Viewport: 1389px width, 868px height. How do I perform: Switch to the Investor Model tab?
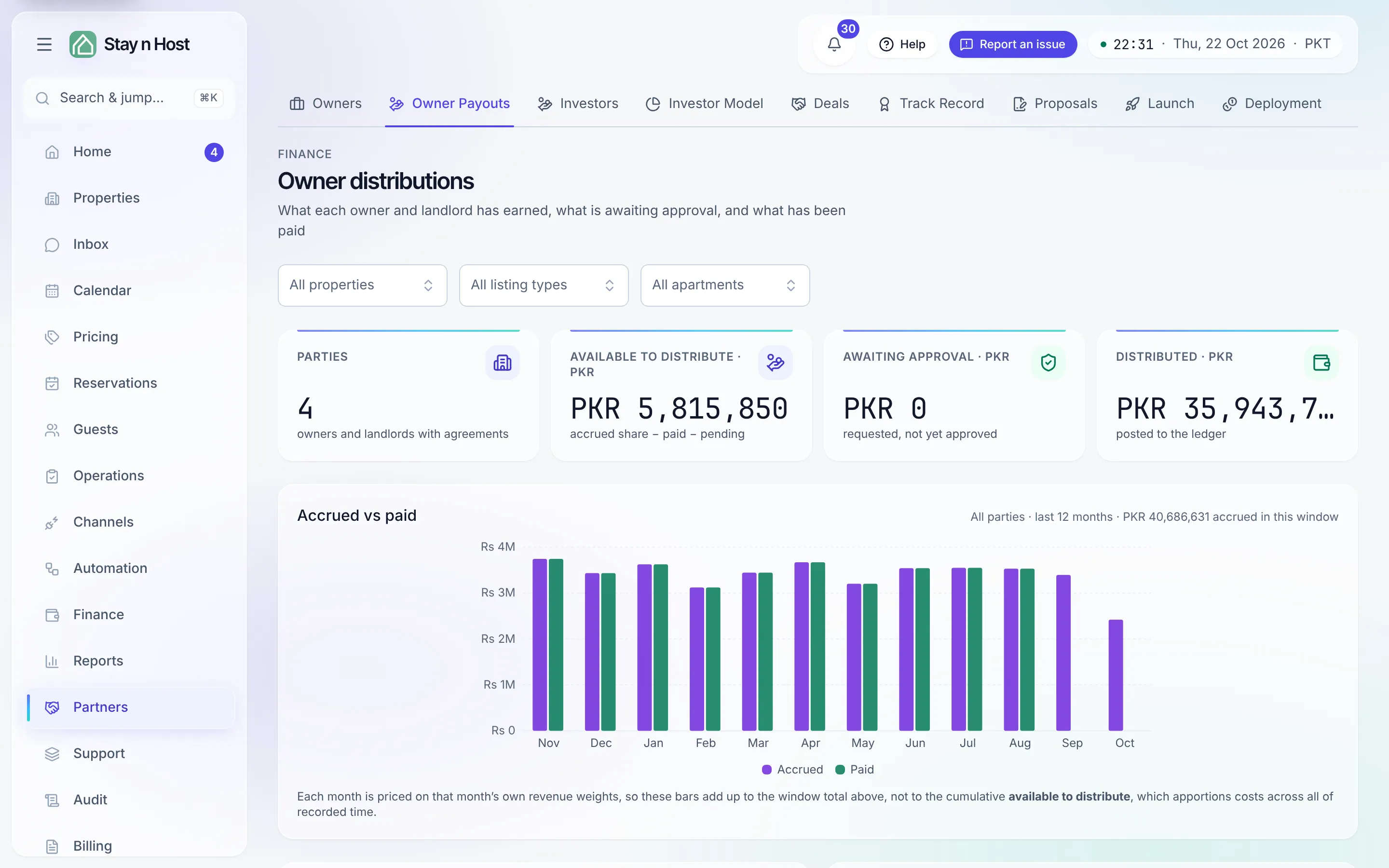(x=704, y=104)
